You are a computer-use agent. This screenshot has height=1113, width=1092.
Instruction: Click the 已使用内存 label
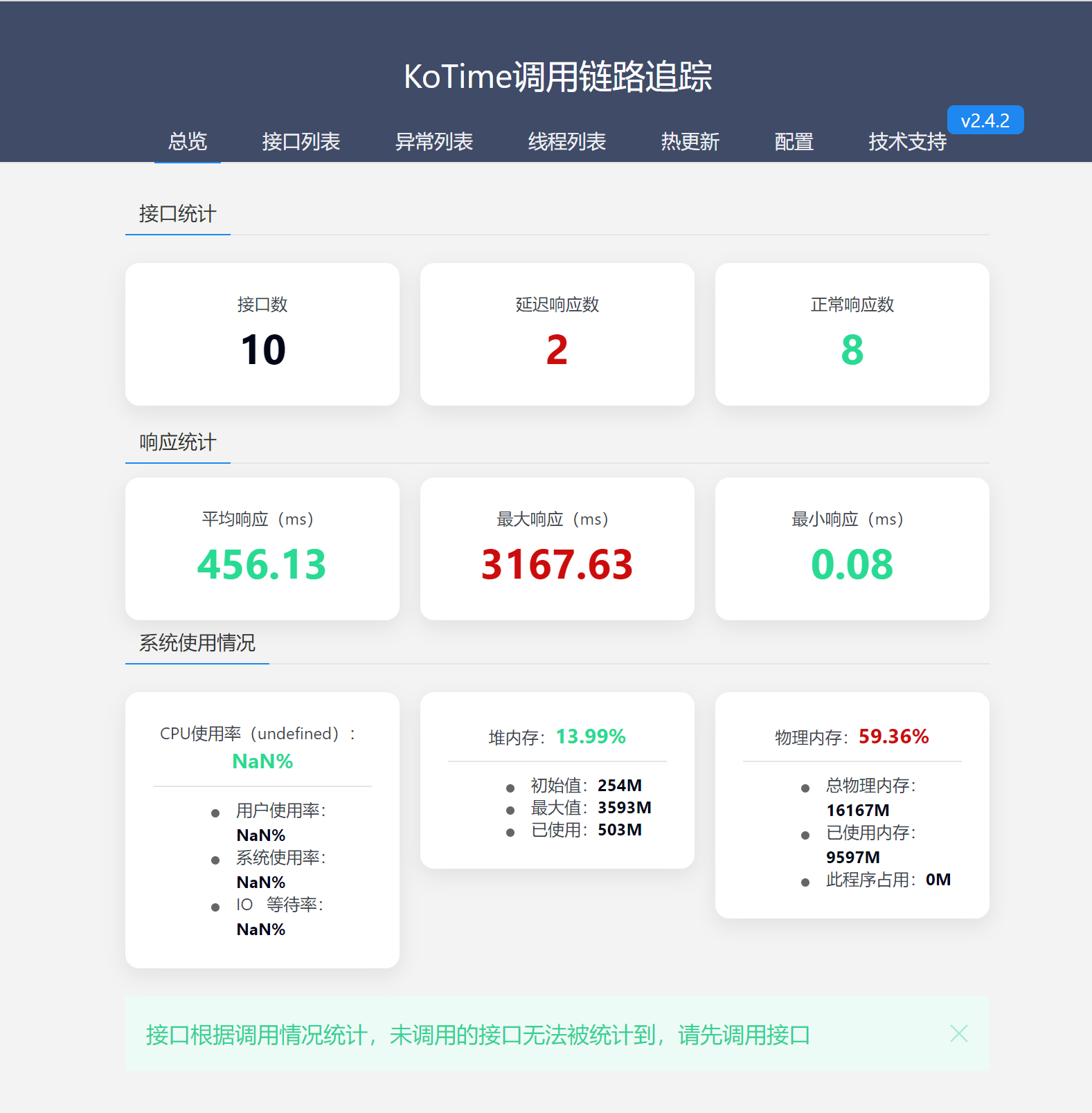tap(870, 833)
